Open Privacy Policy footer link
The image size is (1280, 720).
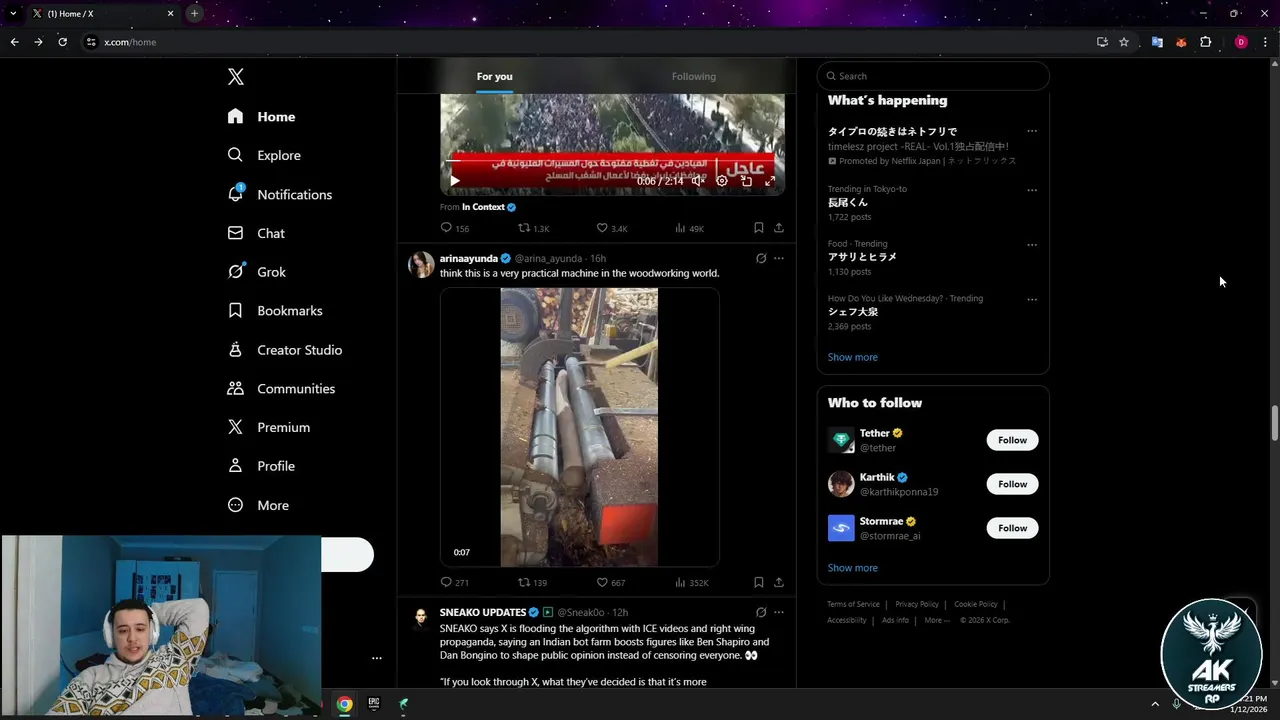[917, 604]
